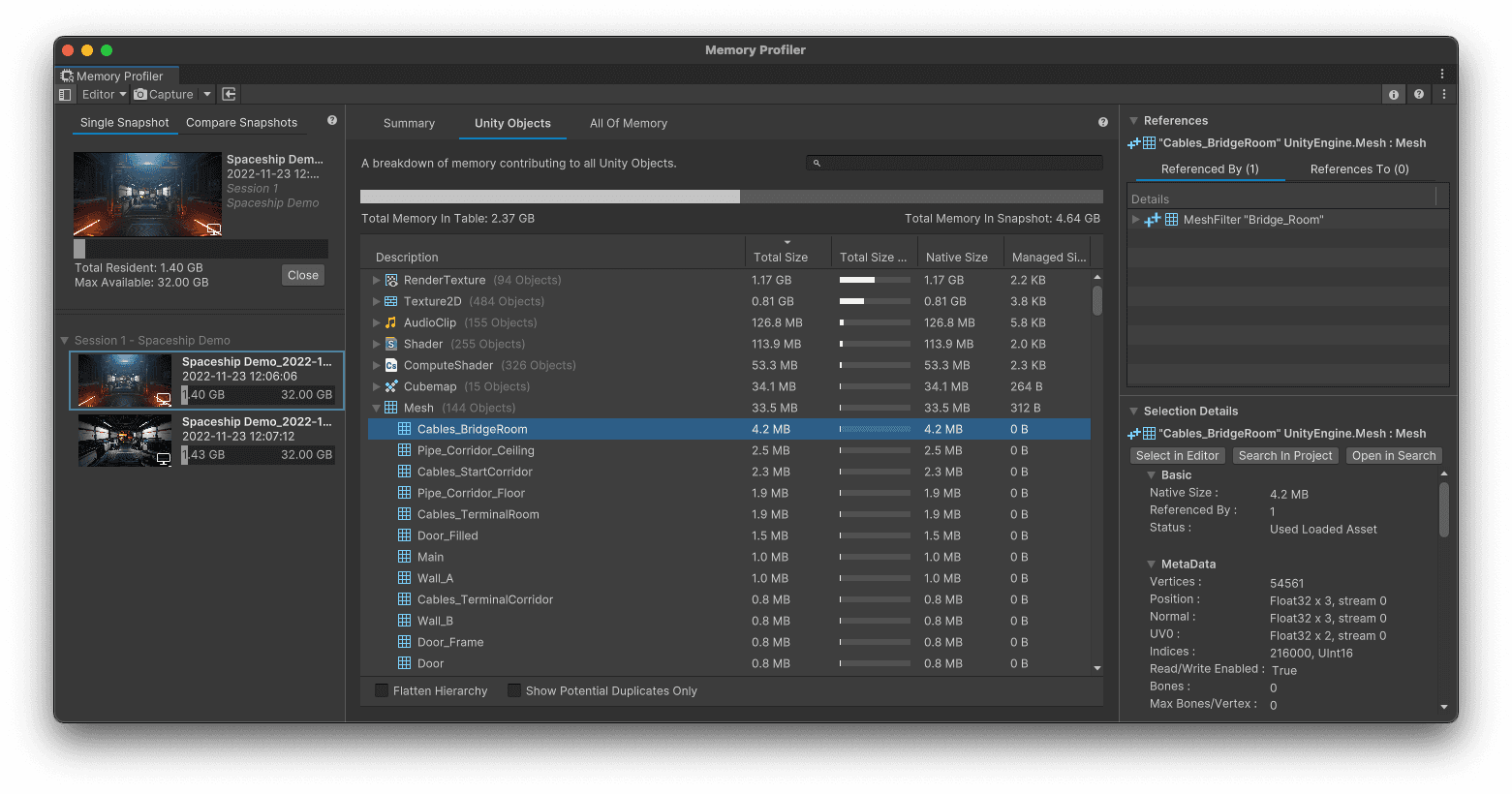Click mesh icon of Door_Filled row
The height and width of the screenshot is (794, 1512).
405,535
